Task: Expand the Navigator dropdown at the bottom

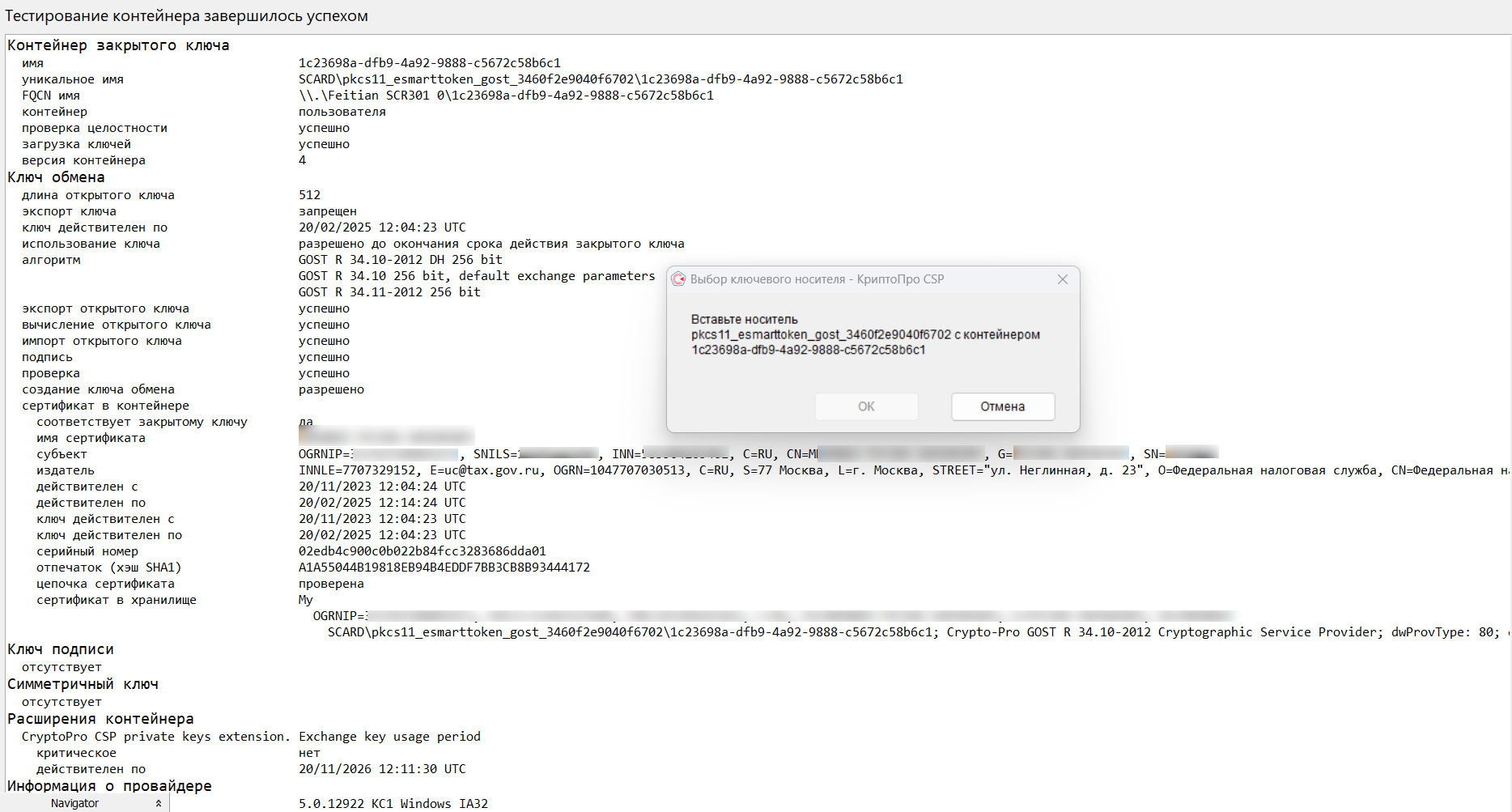Action: [158, 803]
